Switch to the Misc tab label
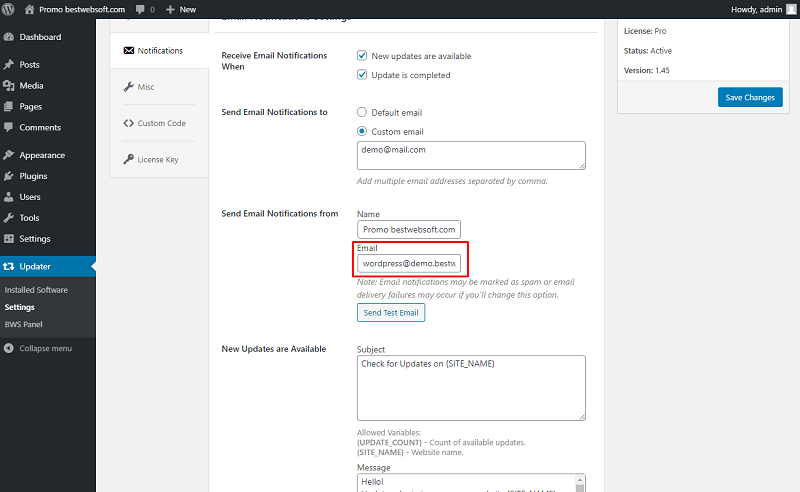800x492 pixels. (146, 87)
